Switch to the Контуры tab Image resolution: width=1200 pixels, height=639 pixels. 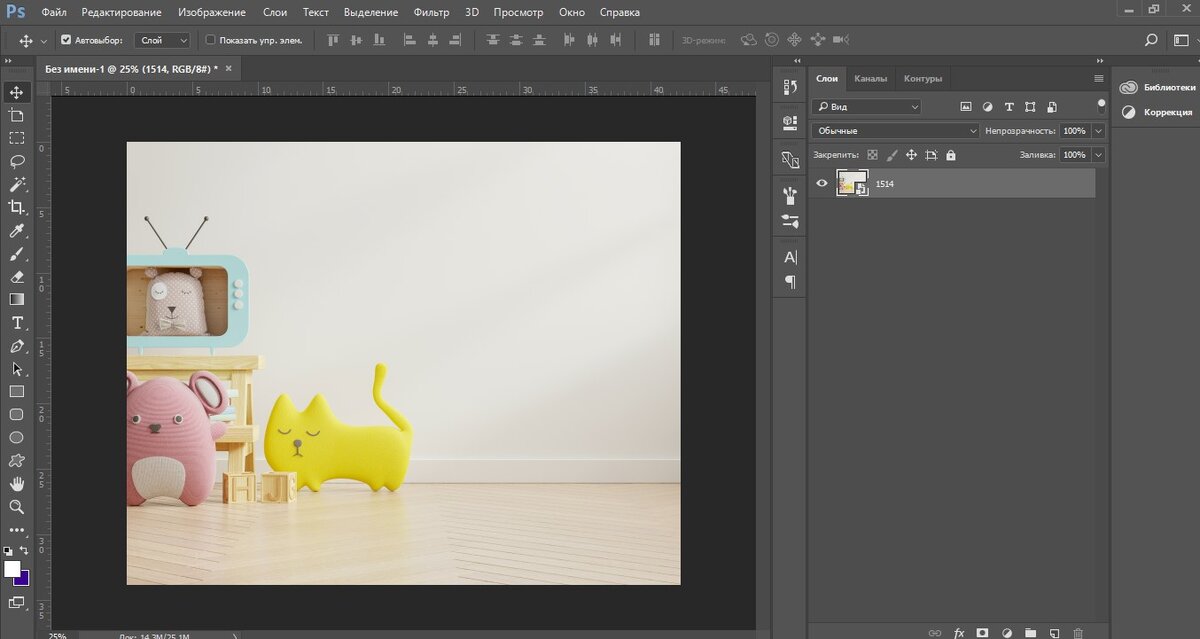pyautogui.click(x=922, y=78)
